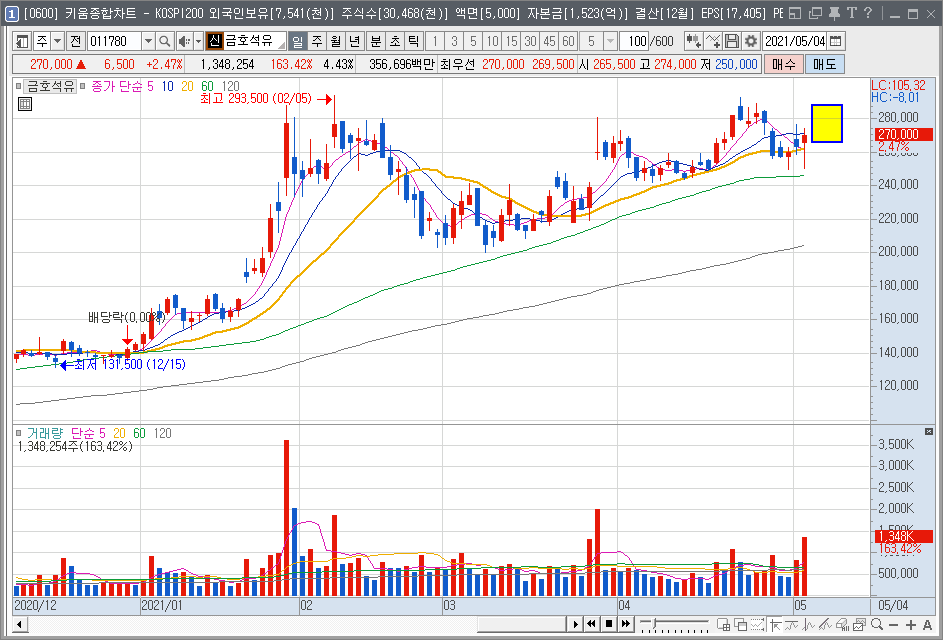Click the A auto-fit icon at bottom right
Image resolution: width=943 pixels, height=640 pixels.
(927, 624)
